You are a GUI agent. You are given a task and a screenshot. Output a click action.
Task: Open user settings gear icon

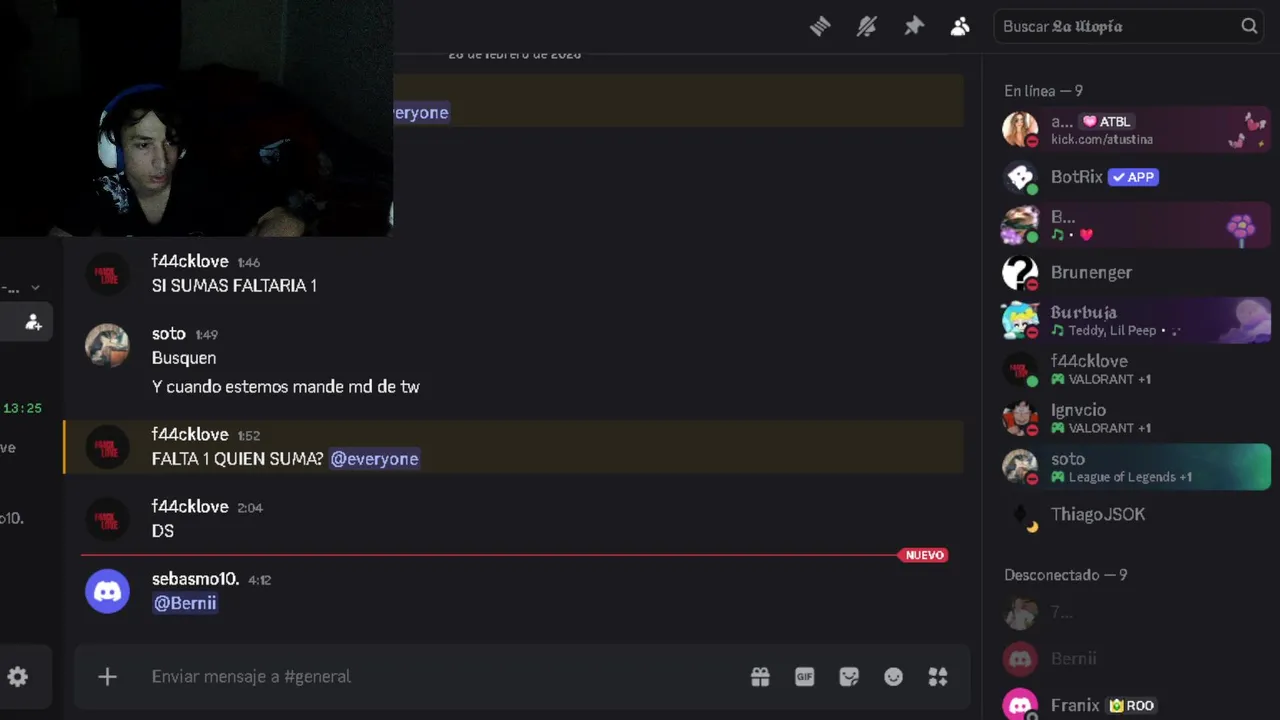[17, 677]
